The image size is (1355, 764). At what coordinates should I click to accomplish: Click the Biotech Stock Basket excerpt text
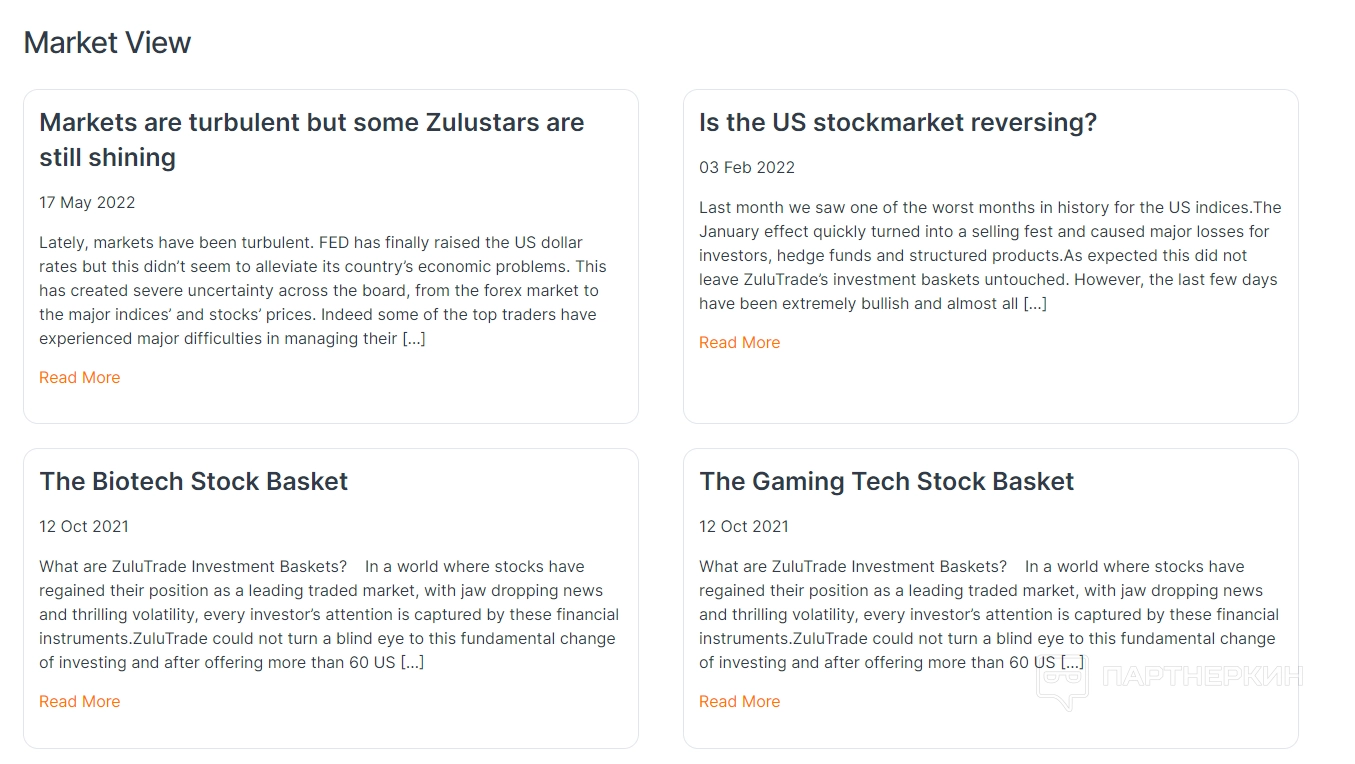point(328,614)
